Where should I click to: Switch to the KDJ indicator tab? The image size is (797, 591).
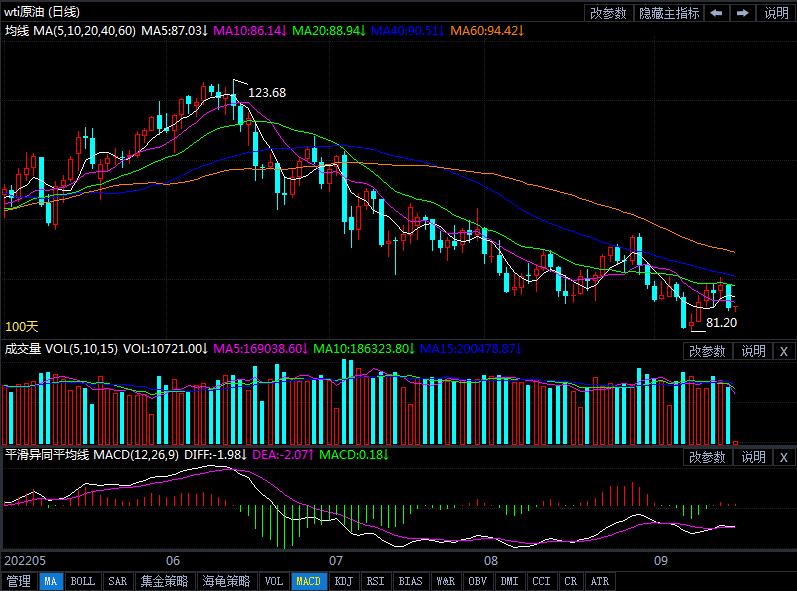343,581
